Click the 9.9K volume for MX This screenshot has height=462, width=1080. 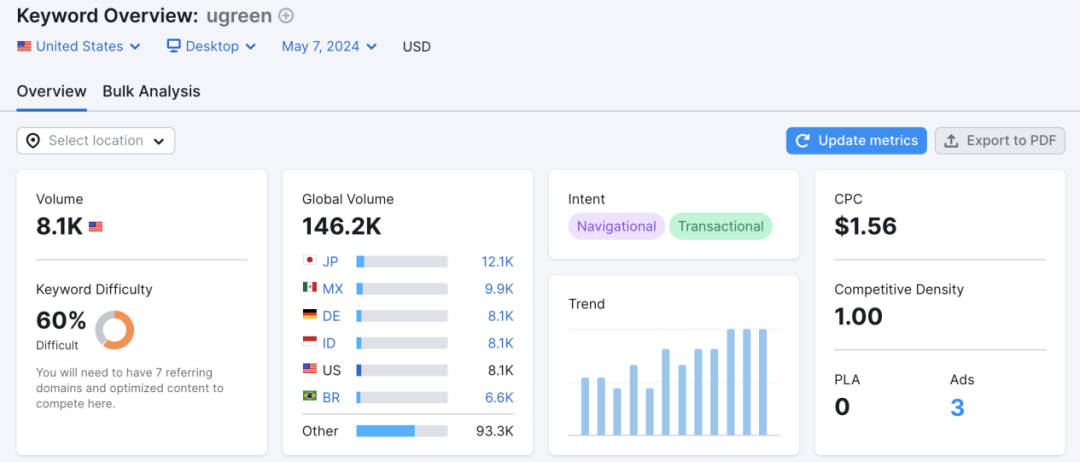[499, 288]
